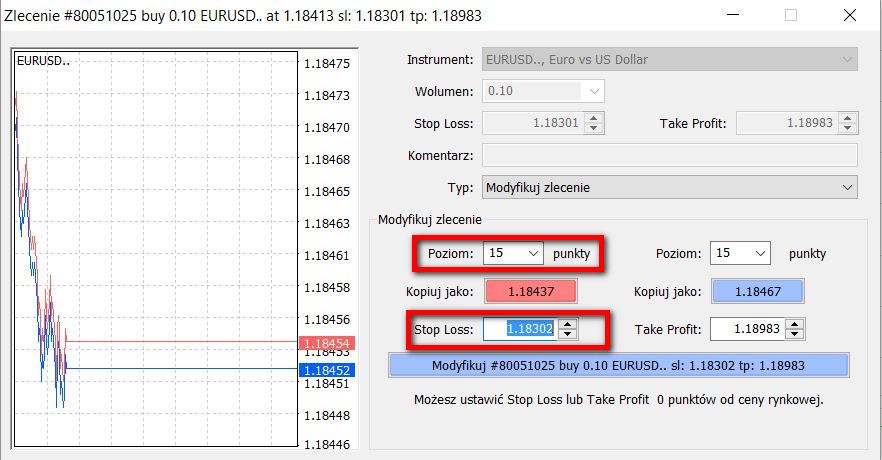Focus the lower Take Profit 1.18983 field

747,329
